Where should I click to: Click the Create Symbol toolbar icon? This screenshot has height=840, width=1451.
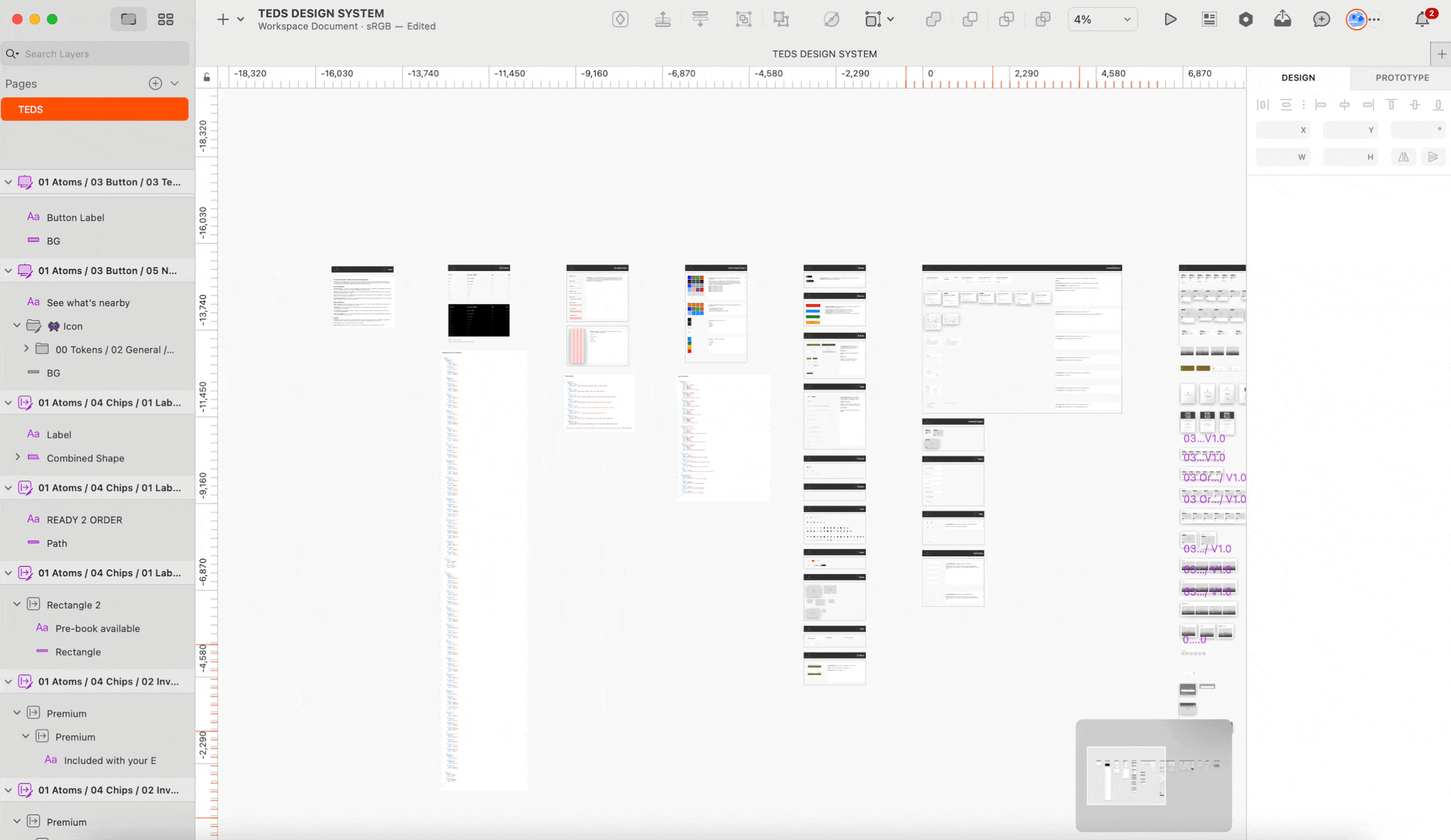tap(620, 19)
